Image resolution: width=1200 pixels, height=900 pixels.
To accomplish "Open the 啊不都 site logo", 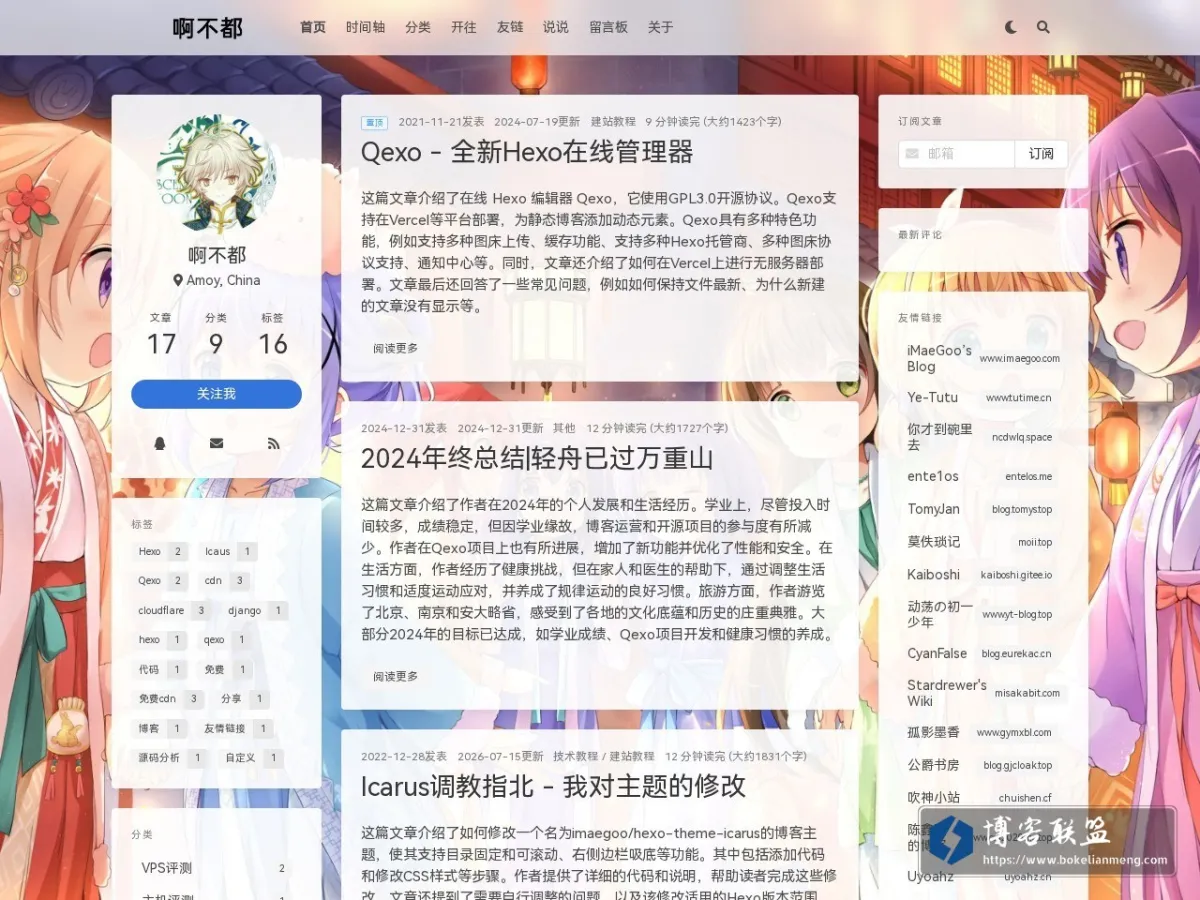I will click(x=208, y=28).
